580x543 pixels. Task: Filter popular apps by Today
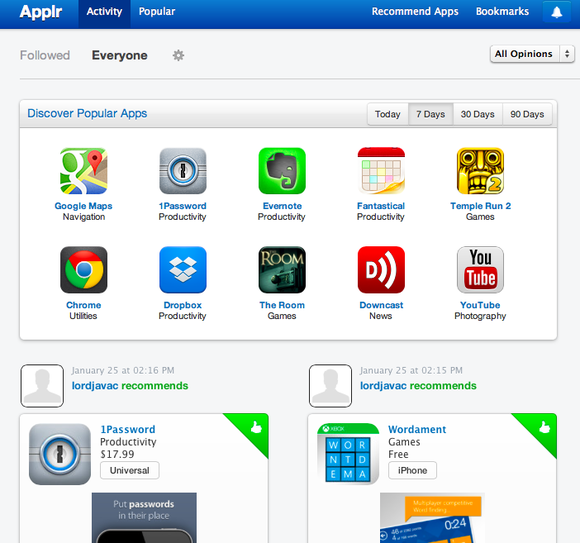pyautogui.click(x=388, y=114)
